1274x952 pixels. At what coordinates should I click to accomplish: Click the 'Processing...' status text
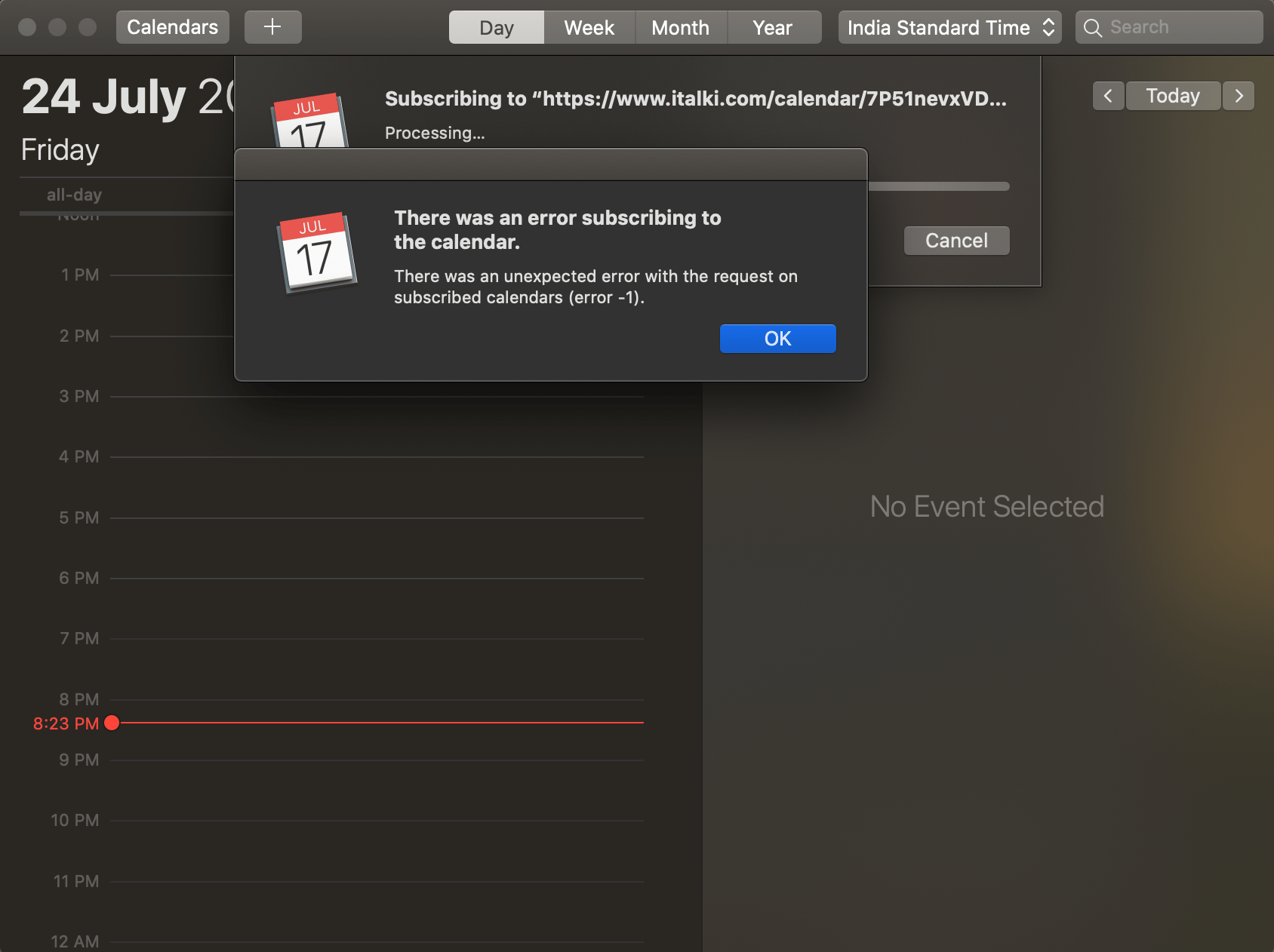click(x=435, y=133)
